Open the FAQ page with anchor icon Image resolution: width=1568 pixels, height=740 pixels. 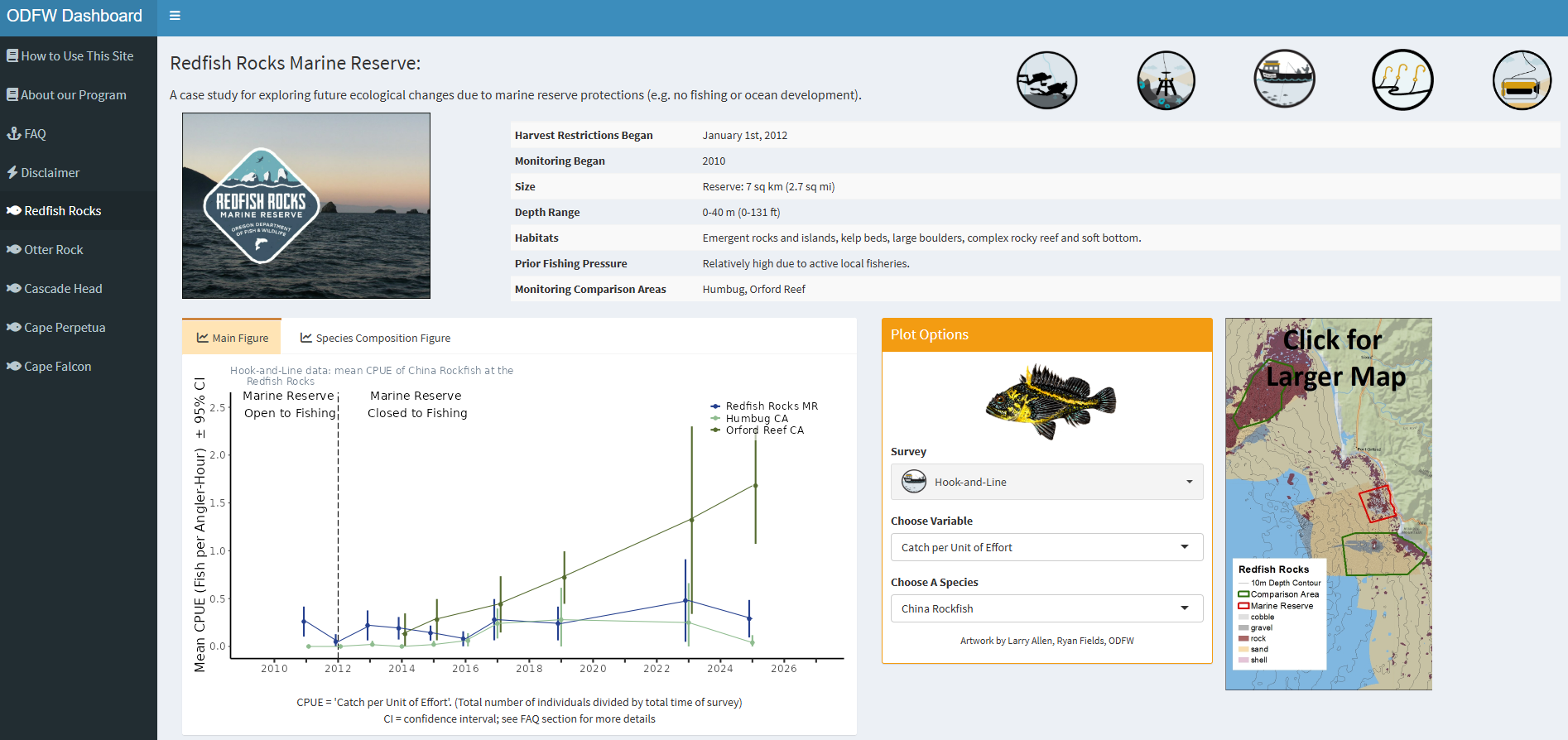[35, 133]
